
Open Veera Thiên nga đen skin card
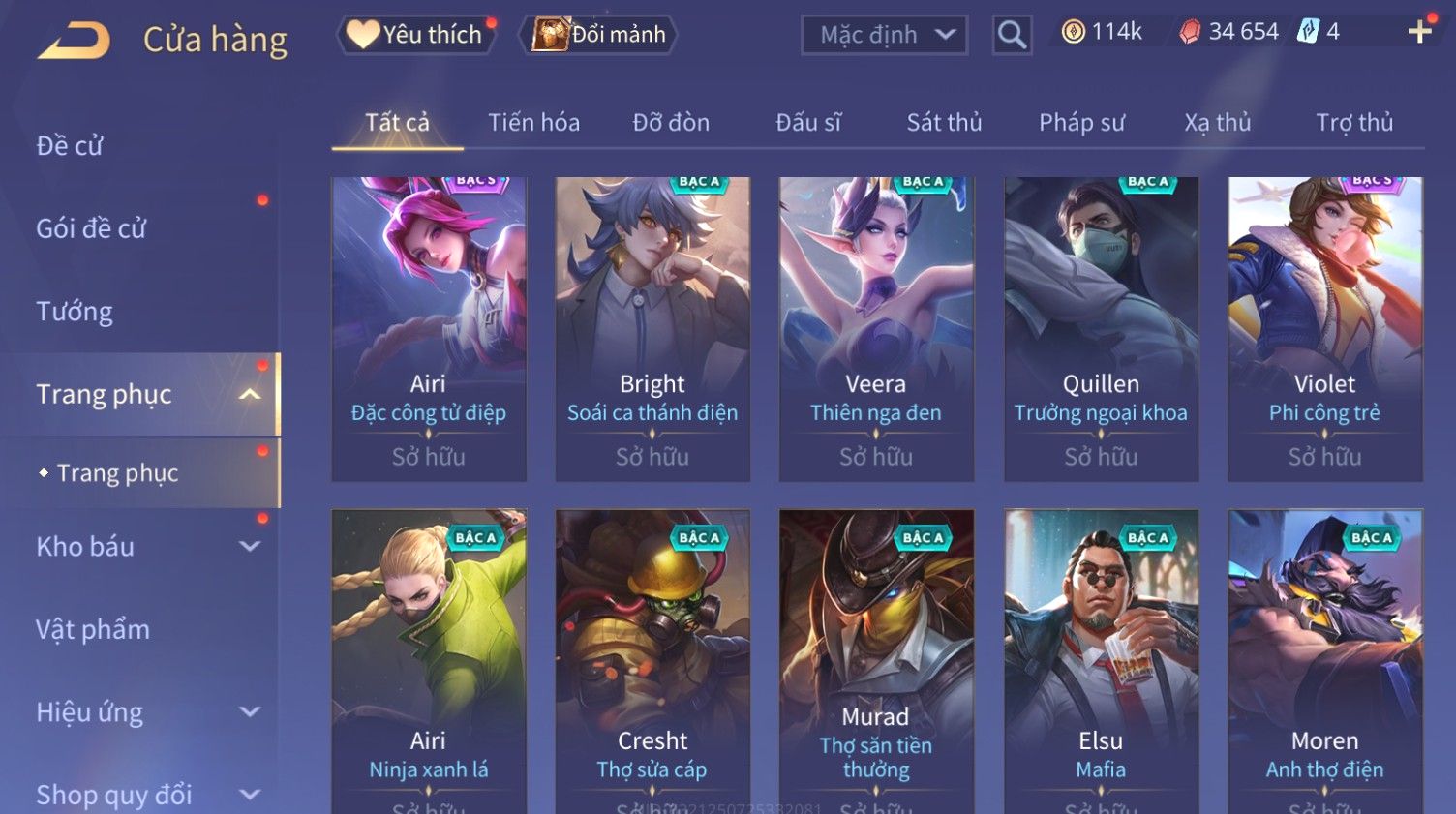[x=876, y=329]
